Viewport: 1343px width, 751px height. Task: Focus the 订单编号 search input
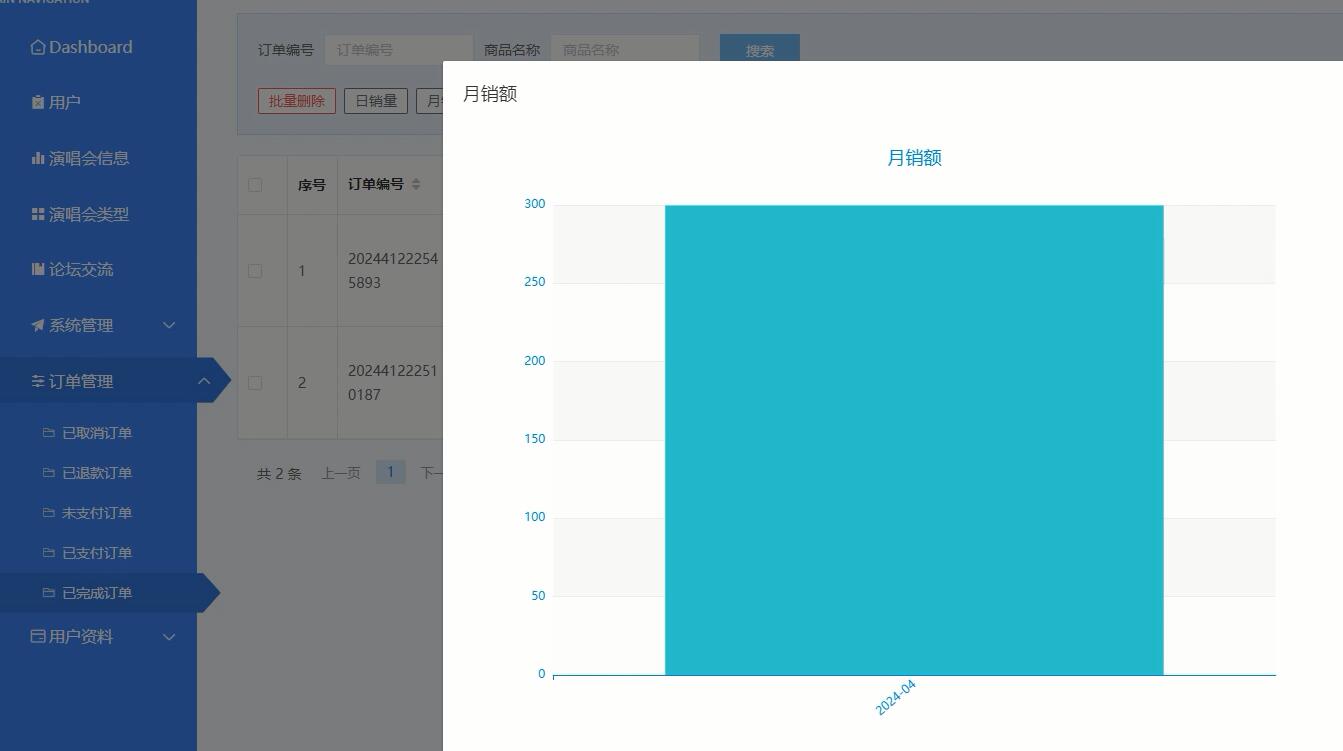pos(398,49)
